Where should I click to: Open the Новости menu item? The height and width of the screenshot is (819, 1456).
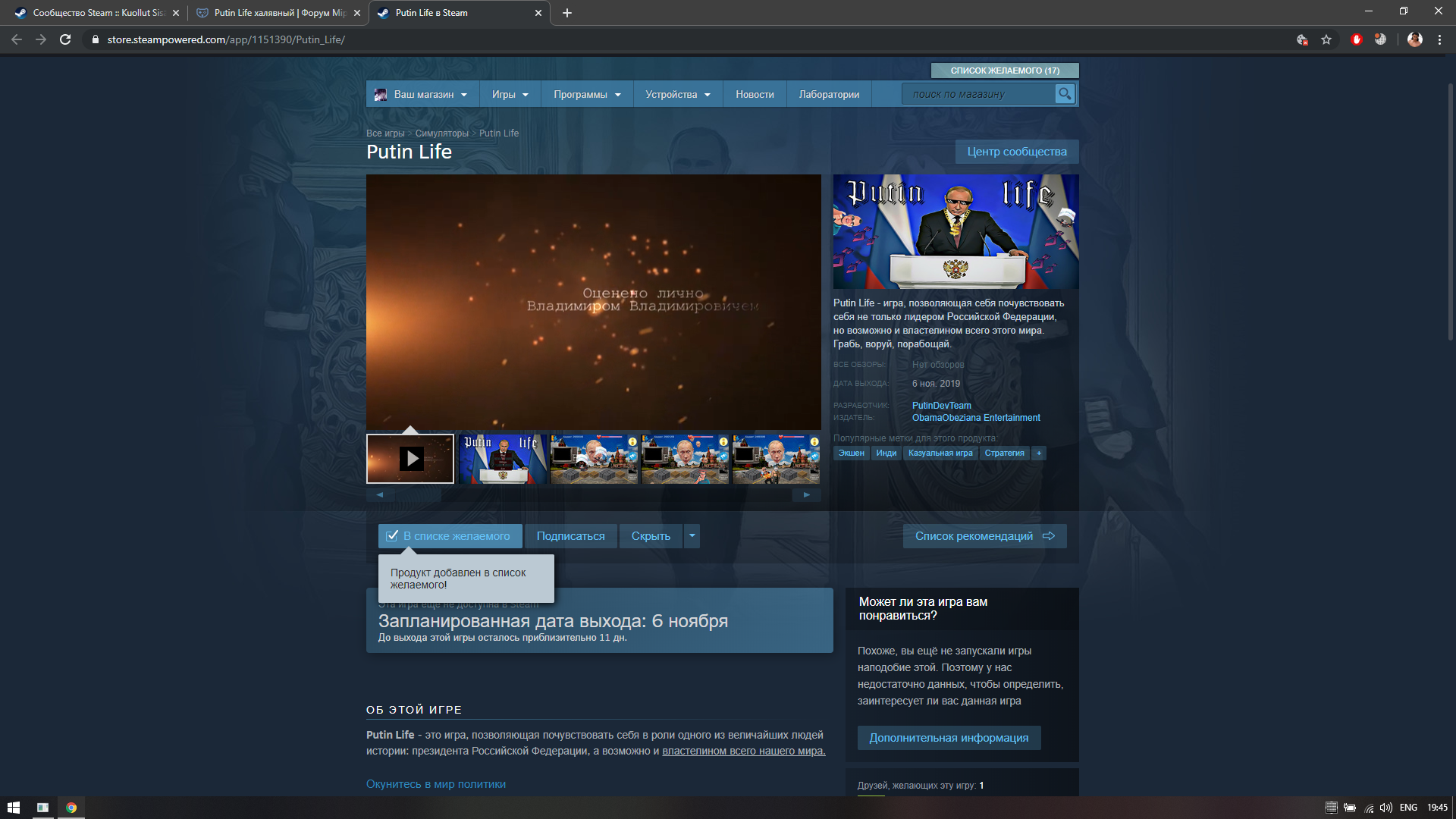click(x=755, y=95)
